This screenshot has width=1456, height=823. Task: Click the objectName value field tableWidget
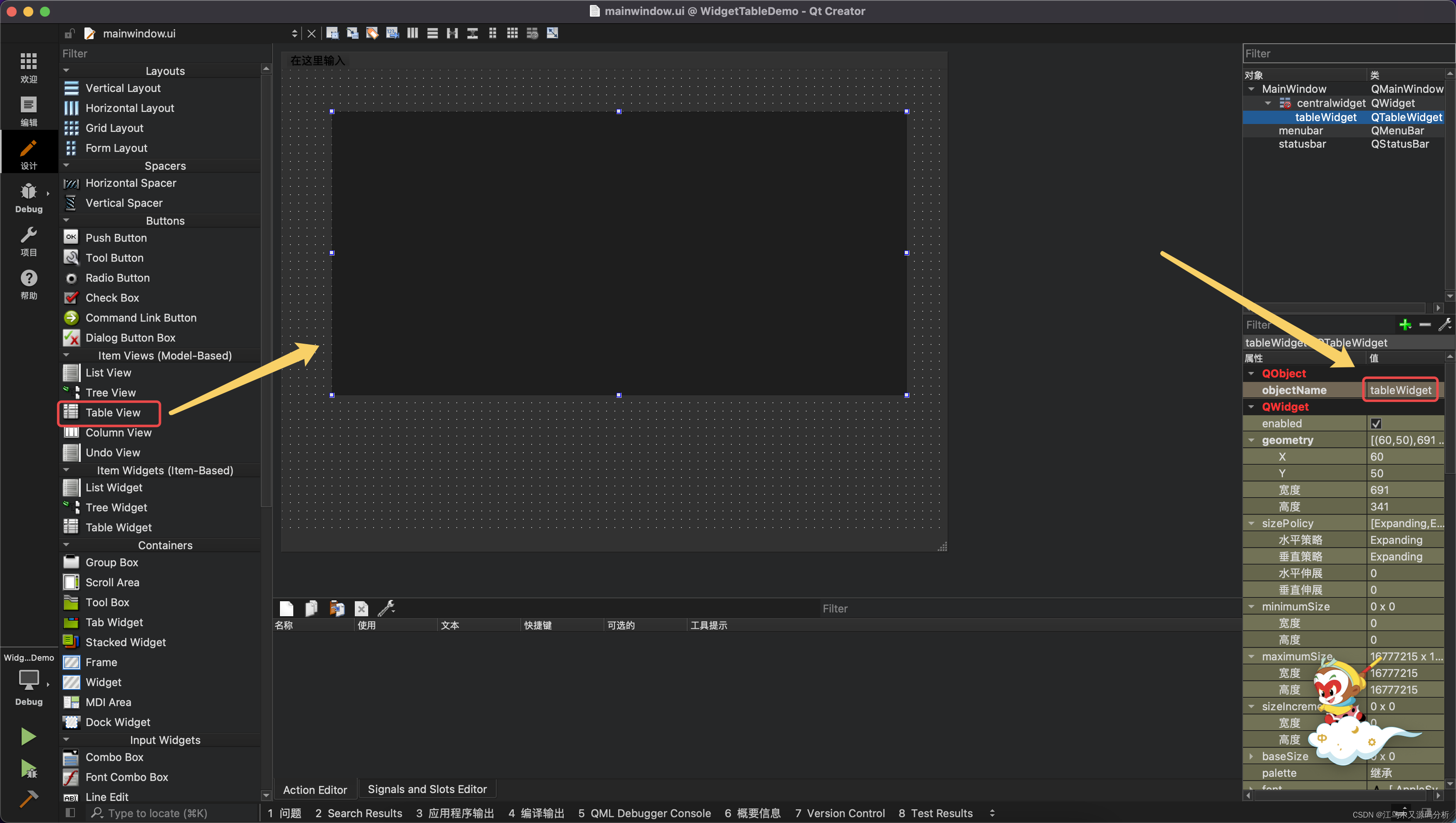tap(1400, 390)
